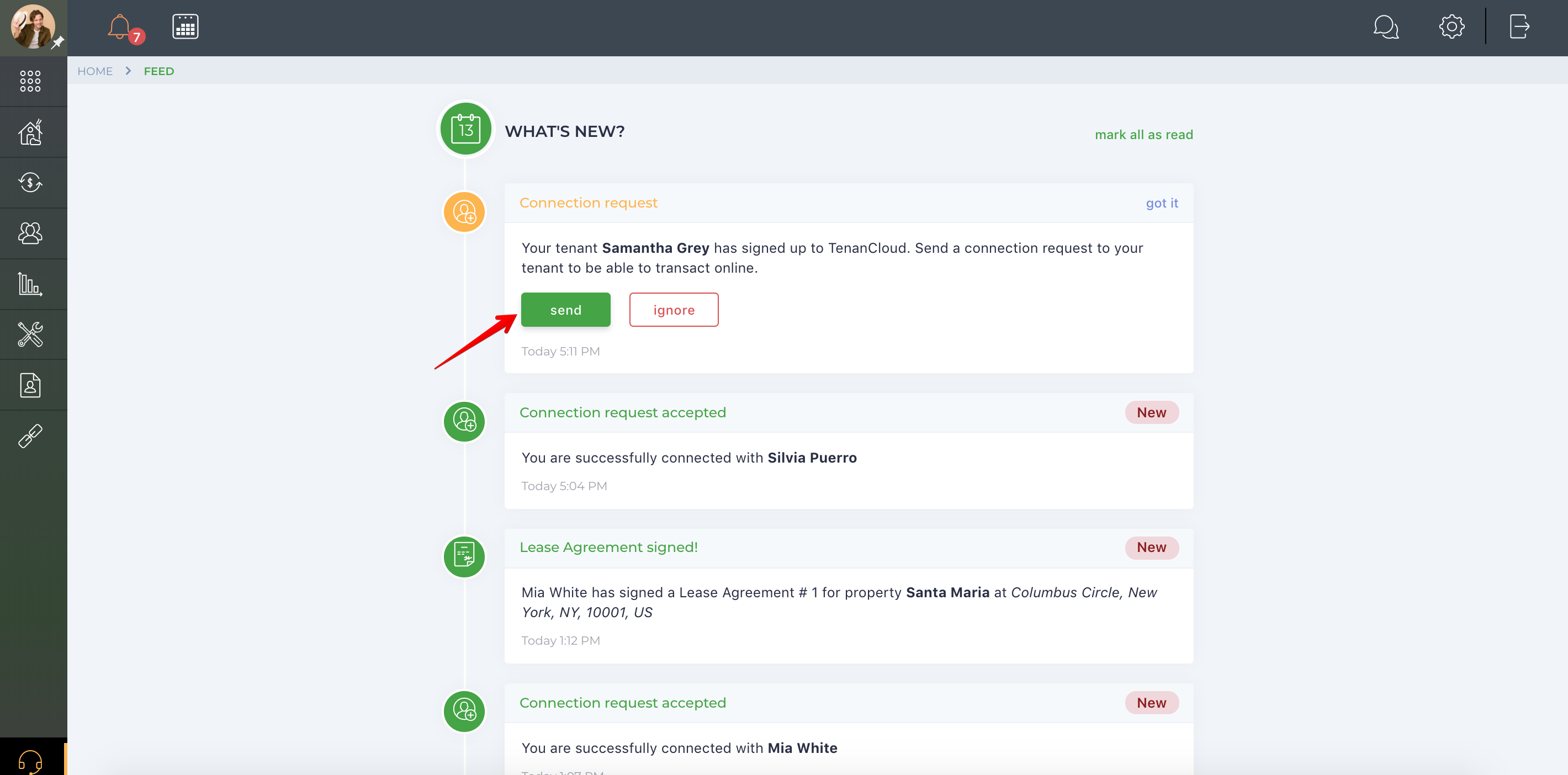Click the orange Connection request title
Image resolution: width=1568 pixels, height=775 pixels.
click(x=589, y=203)
